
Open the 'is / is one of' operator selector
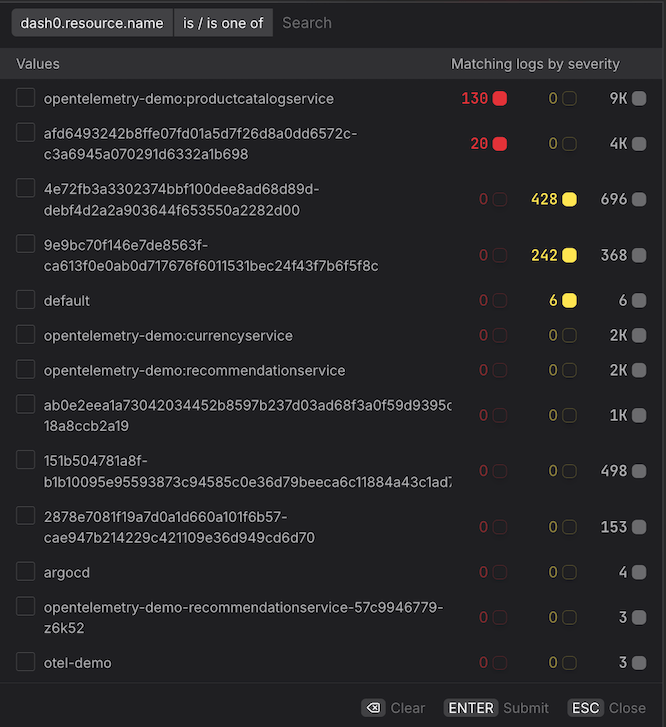pyautogui.click(x=223, y=23)
